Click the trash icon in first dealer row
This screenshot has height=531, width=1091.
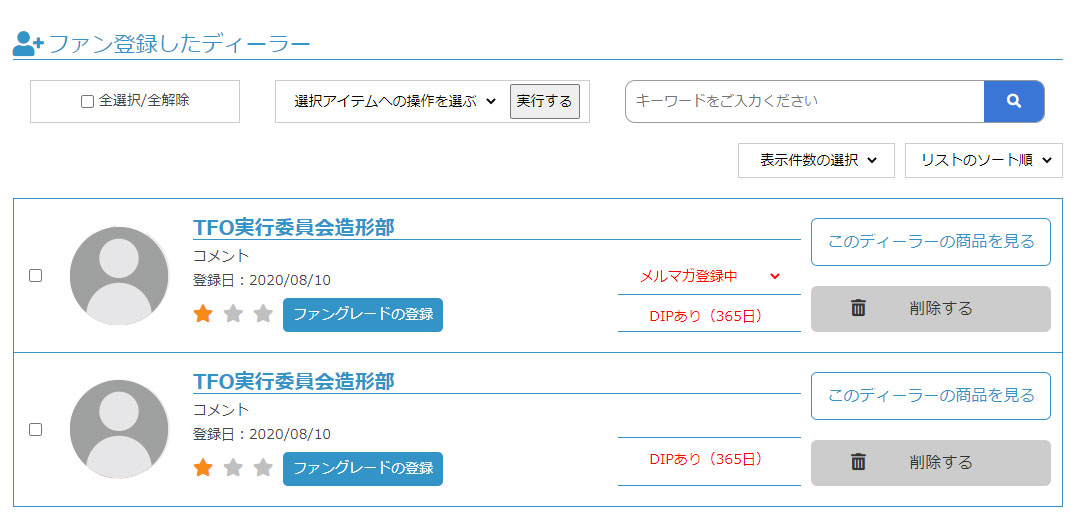[858, 308]
